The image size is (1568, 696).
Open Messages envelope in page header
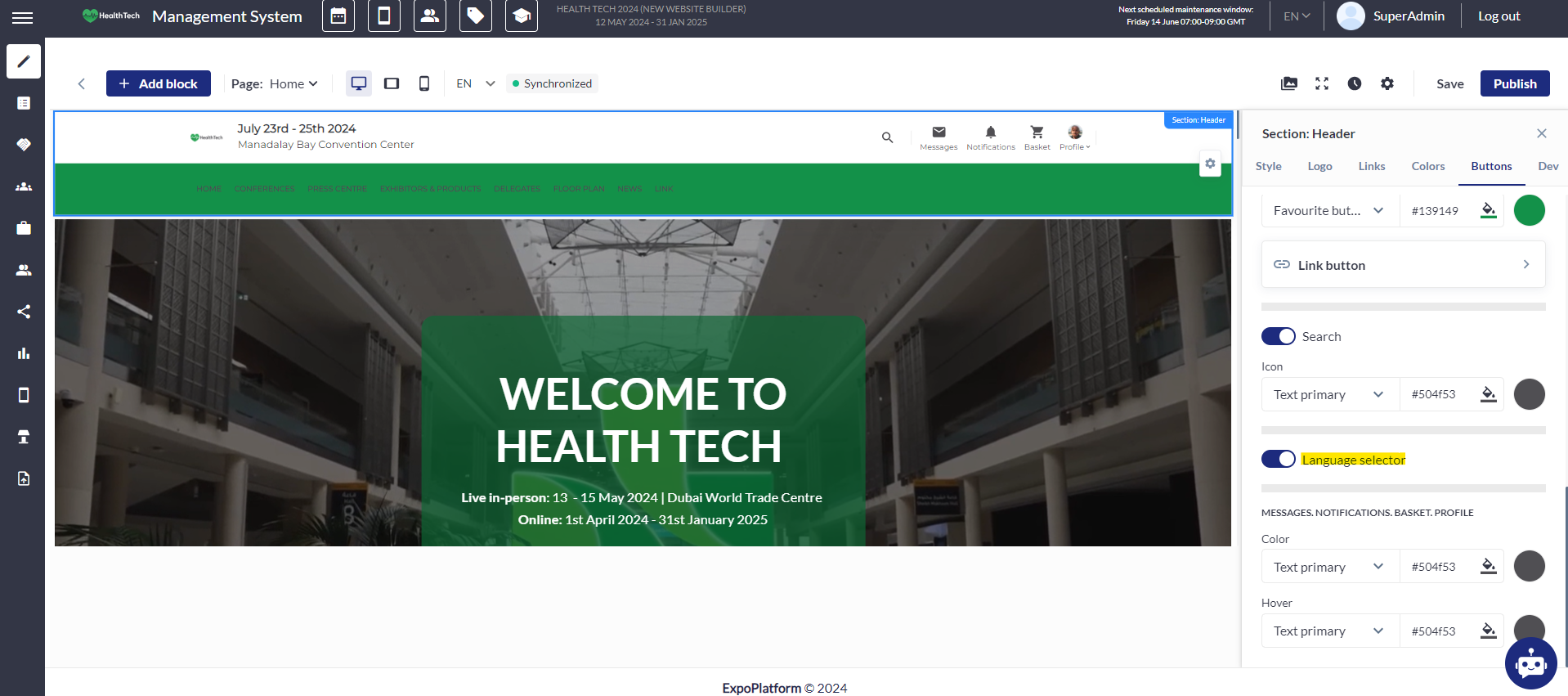pos(939,137)
